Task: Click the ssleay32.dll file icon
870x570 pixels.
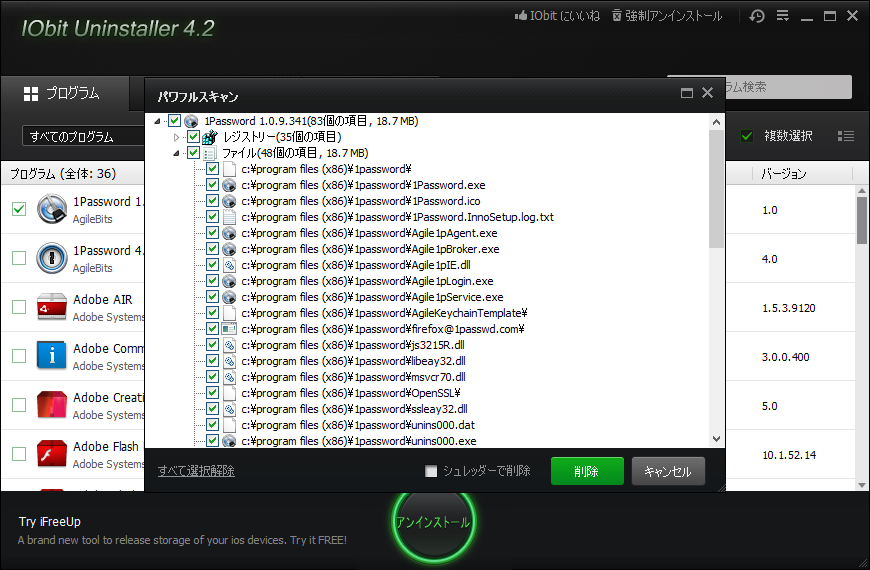Action: (x=229, y=409)
